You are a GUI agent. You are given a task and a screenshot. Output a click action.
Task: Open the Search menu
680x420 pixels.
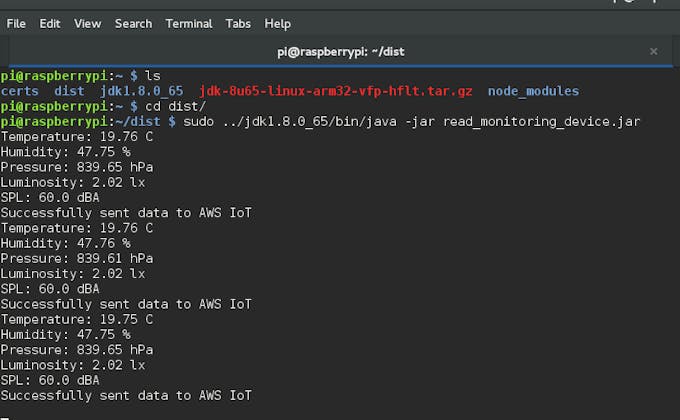pyautogui.click(x=133, y=23)
